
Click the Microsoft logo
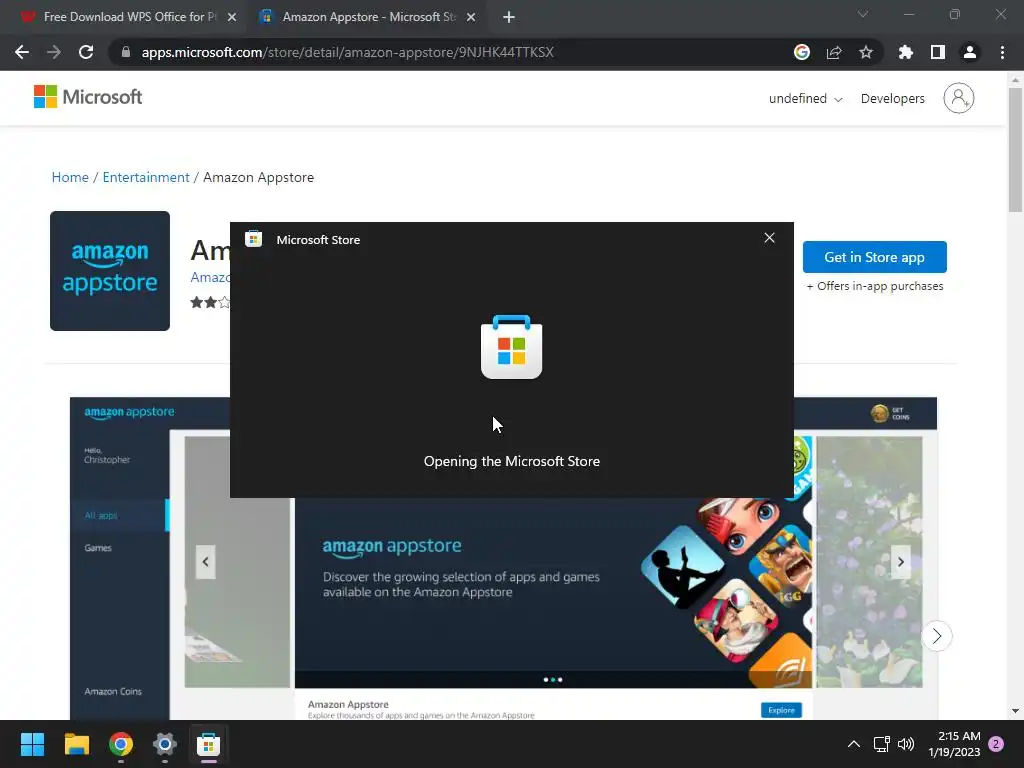click(88, 97)
